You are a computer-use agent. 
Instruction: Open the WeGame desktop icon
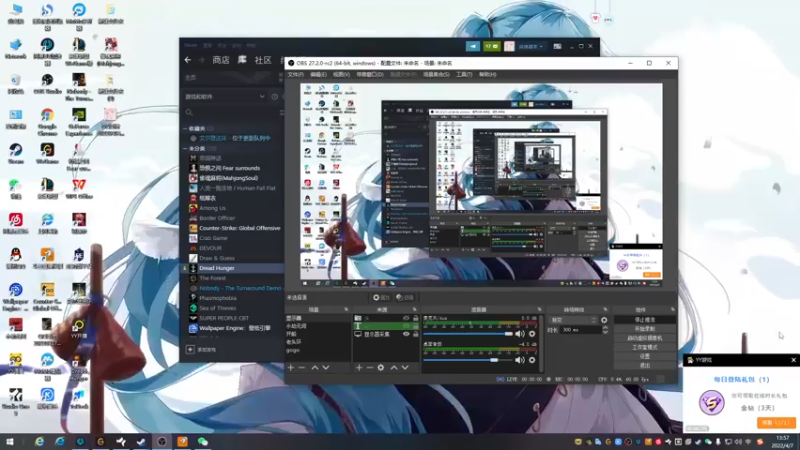click(x=47, y=154)
